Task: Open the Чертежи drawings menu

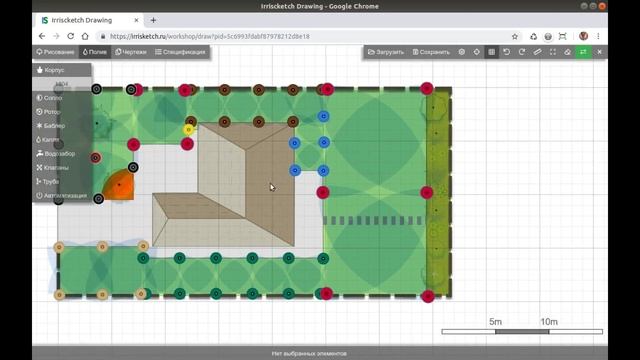Action: click(x=131, y=52)
